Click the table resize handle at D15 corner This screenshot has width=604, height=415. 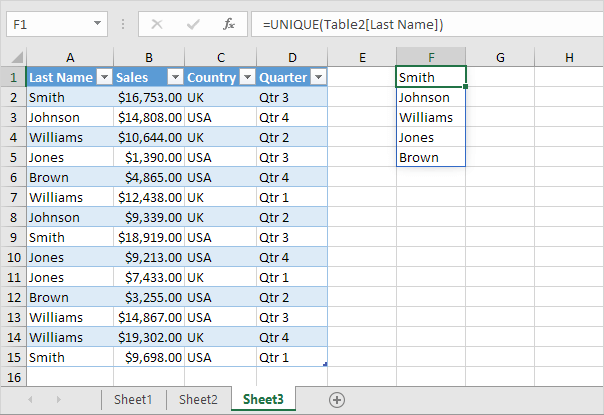pos(325,364)
